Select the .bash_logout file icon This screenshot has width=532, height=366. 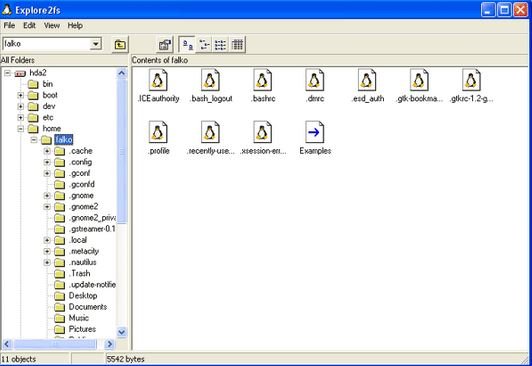point(210,80)
